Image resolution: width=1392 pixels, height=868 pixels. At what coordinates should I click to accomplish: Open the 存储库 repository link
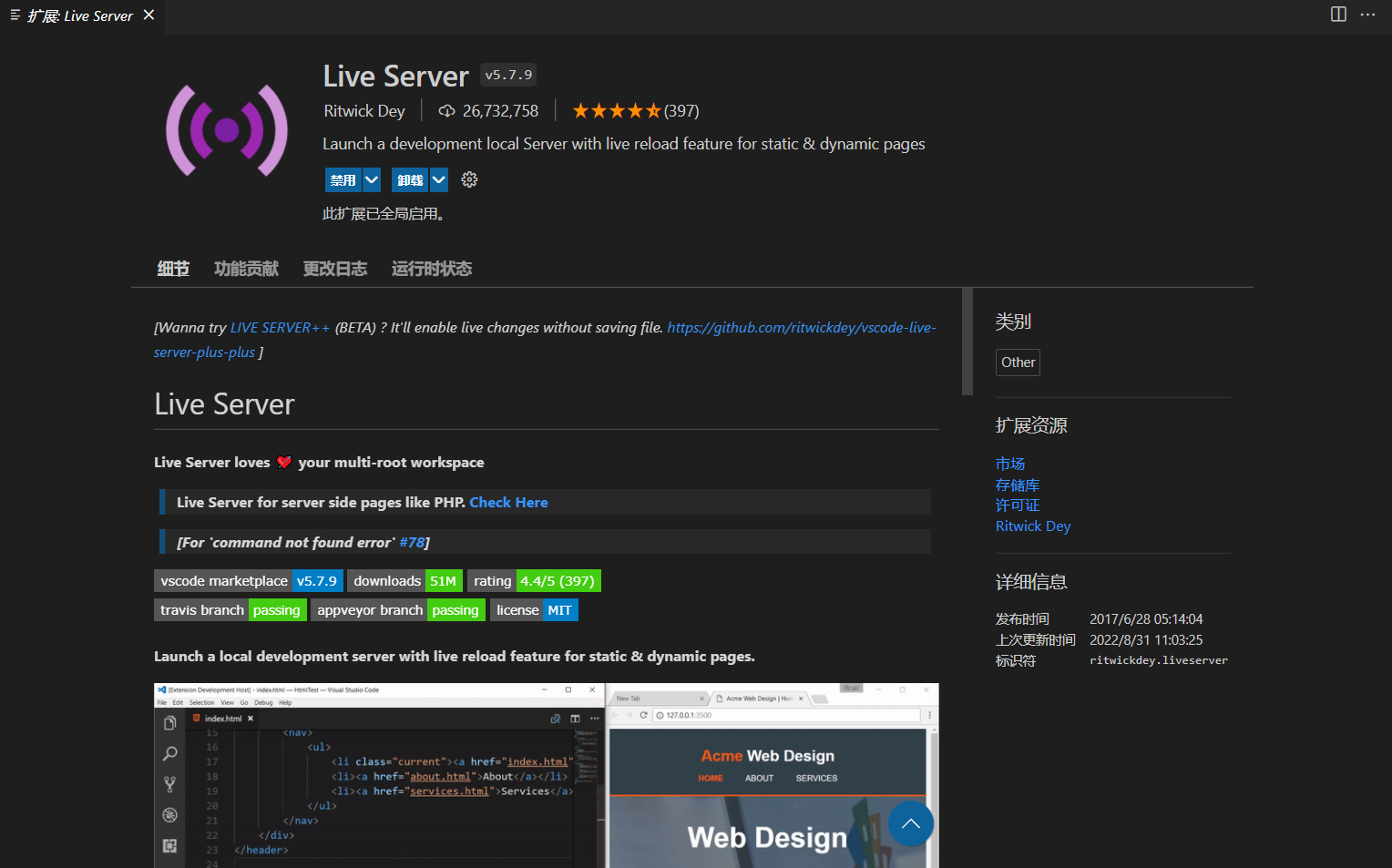point(1018,485)
